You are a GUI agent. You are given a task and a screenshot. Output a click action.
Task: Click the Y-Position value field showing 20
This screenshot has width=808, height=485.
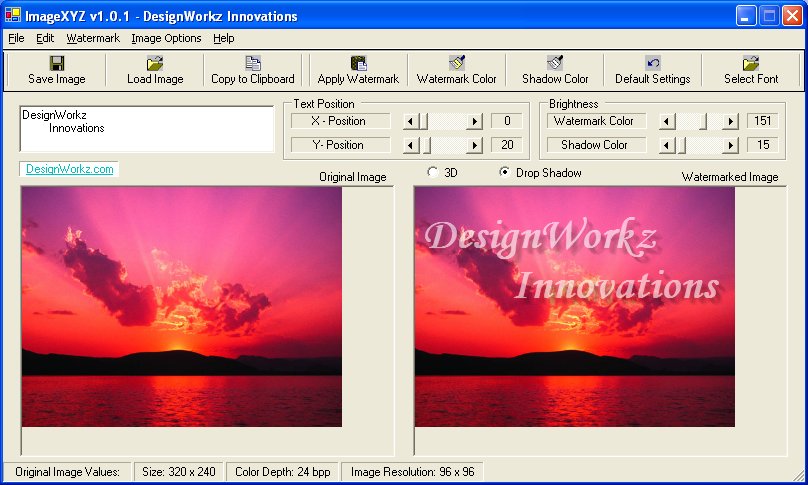pos(507,145)
